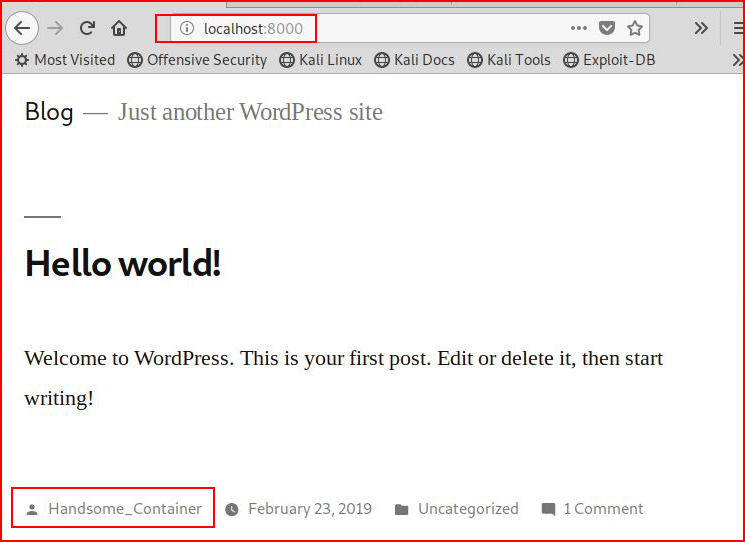745x542 pixels.
Task: Click the Welcome to WordPress paragraph
Action: [x=344, y=378]
